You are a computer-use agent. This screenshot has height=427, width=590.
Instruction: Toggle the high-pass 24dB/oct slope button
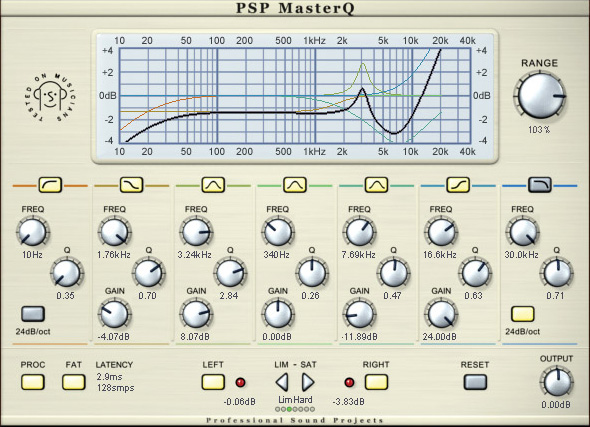(x=33, y=314)
